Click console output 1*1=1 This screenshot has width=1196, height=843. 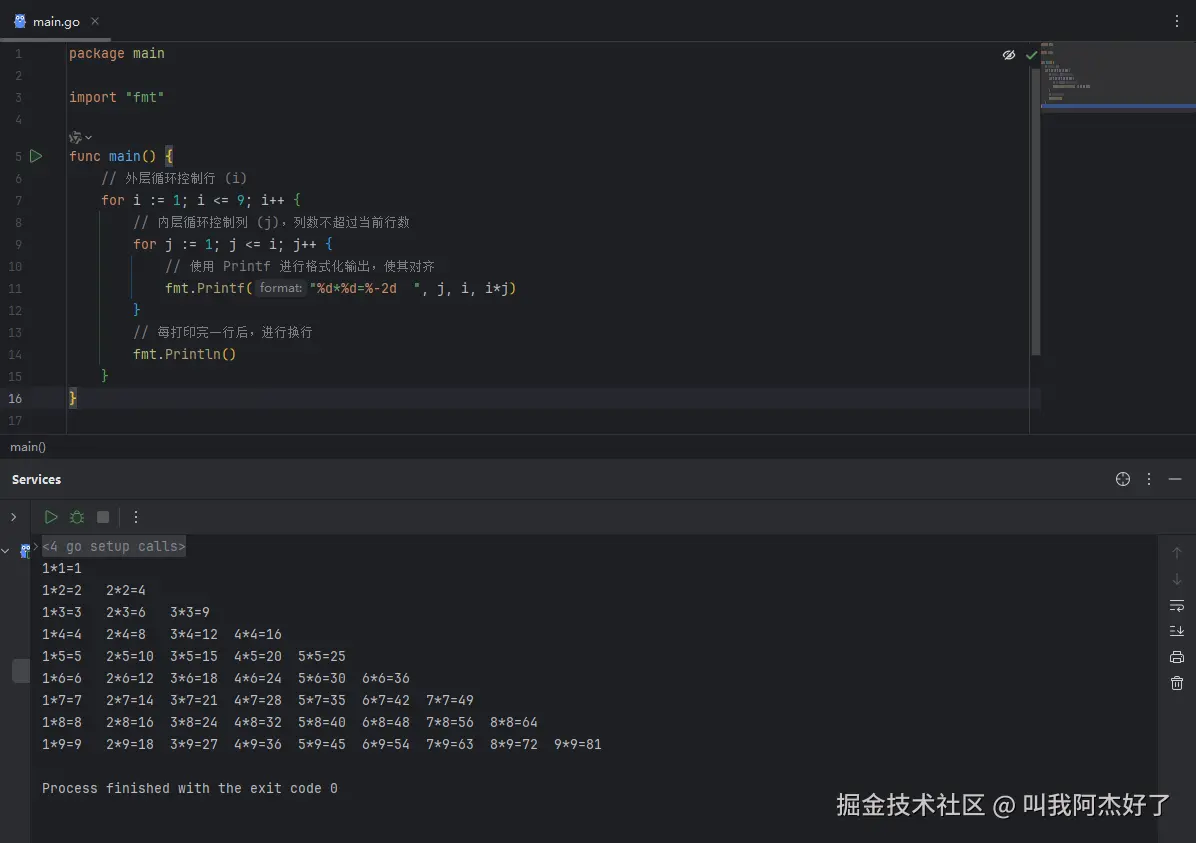[x=61, y=568]
